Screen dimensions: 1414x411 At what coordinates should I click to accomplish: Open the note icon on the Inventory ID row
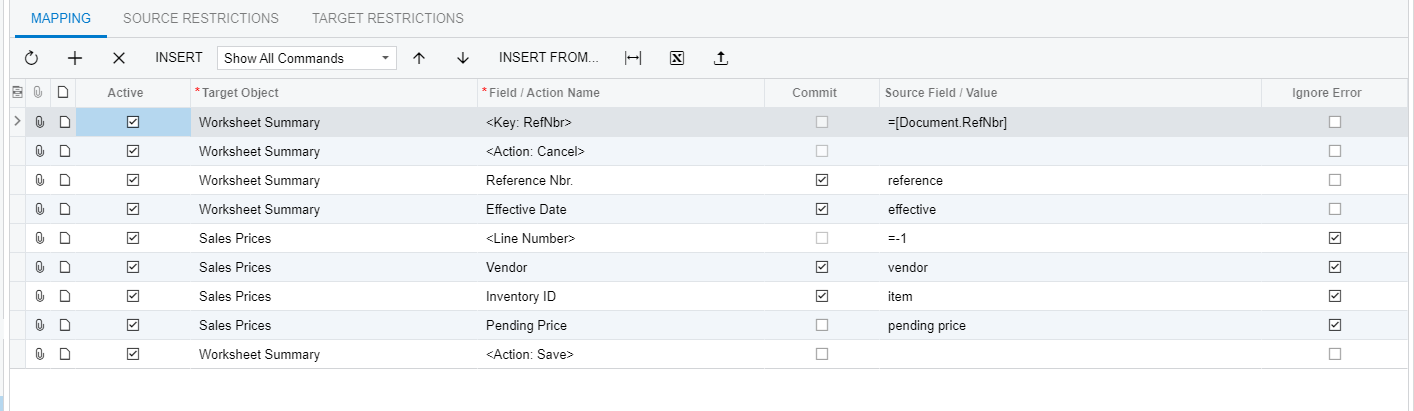[64, 297]
